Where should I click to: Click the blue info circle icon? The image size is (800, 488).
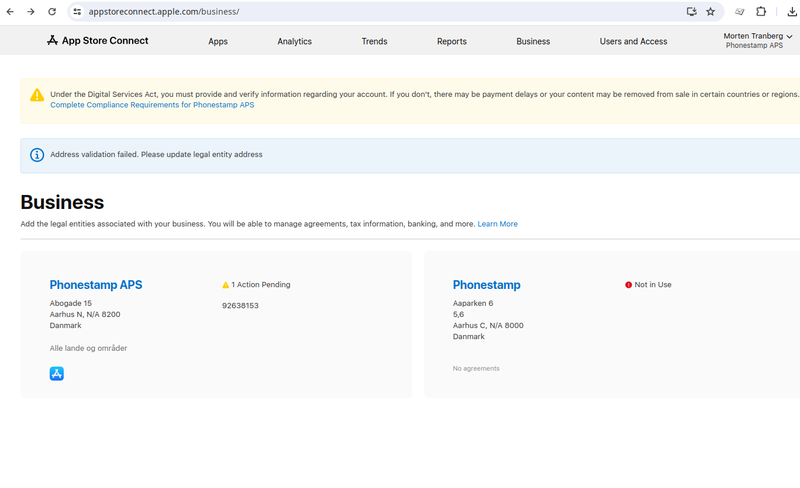(37, 155)
